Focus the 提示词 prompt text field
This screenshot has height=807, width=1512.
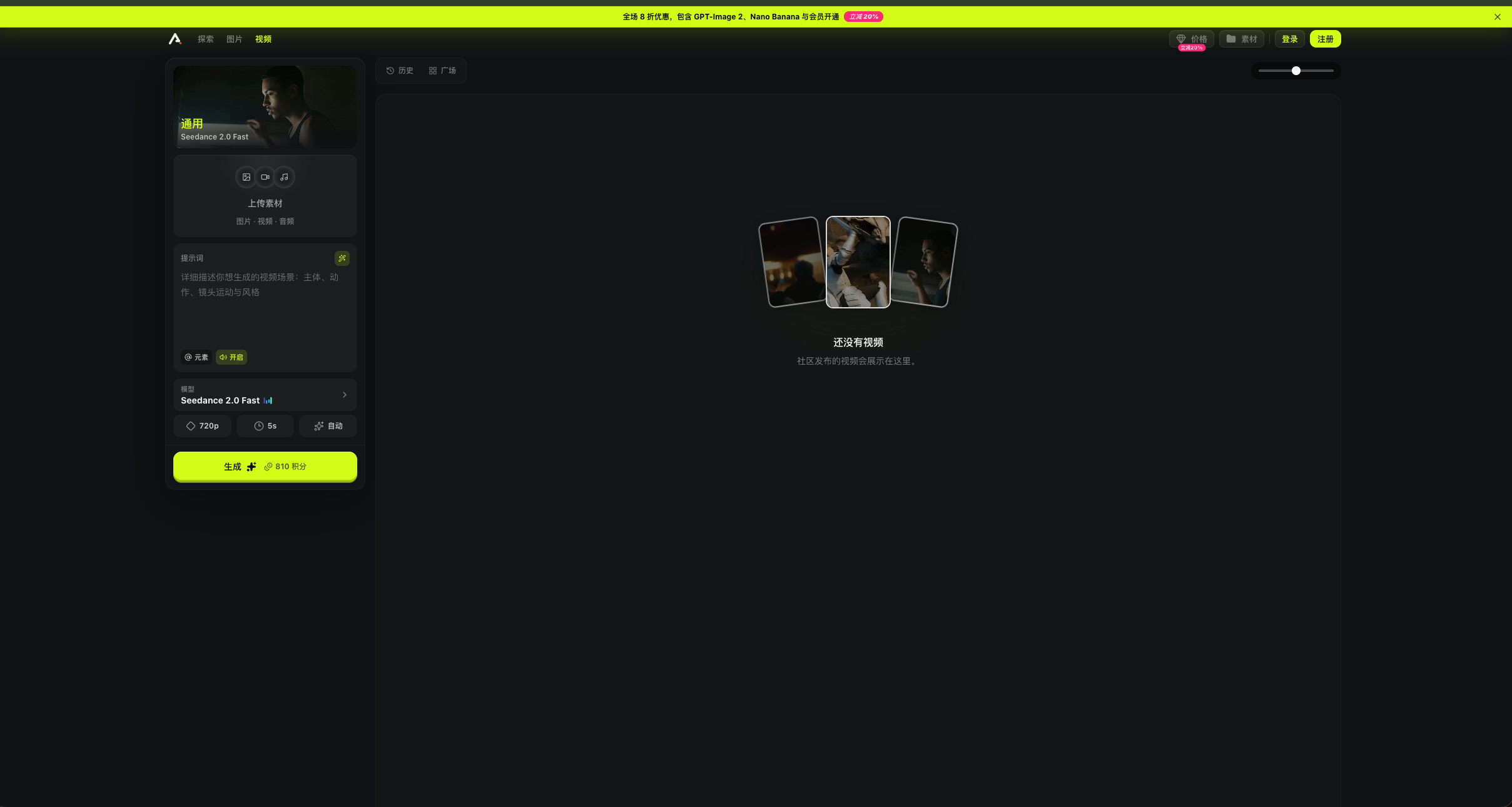click(x=265, y=307)
